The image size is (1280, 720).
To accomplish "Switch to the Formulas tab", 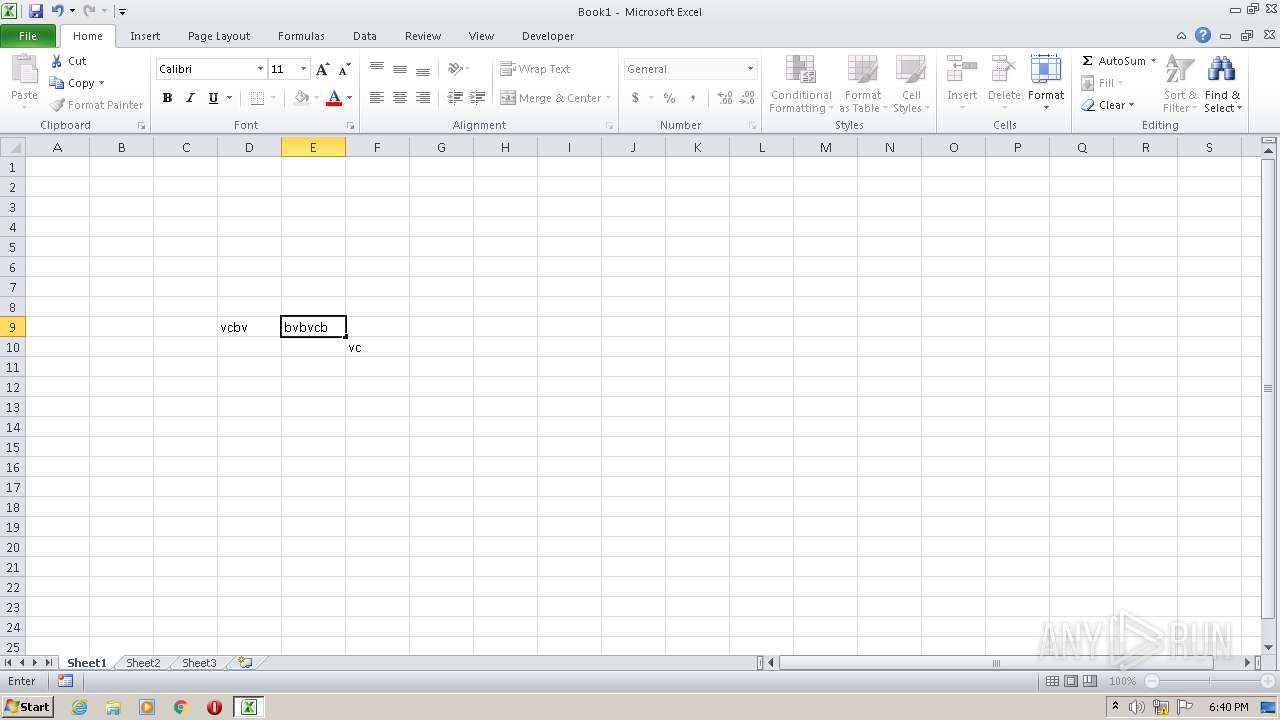I will [x=301, y=36].
